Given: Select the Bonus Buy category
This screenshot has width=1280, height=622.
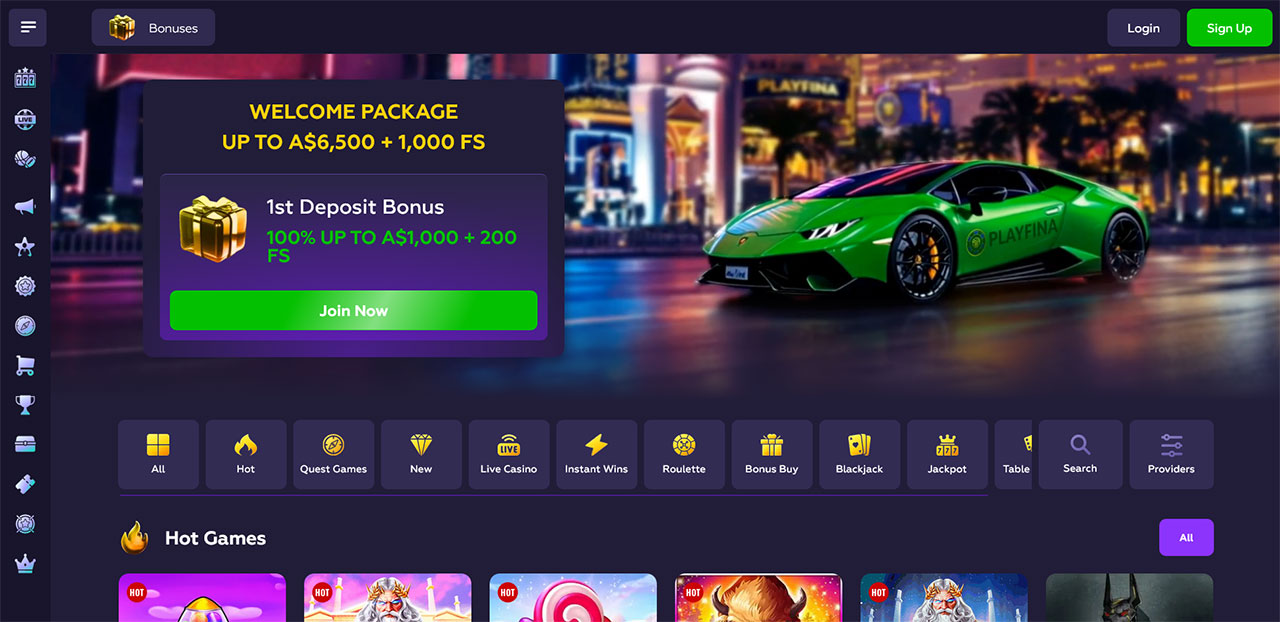Looking at the screenshot, I should 772,454.
